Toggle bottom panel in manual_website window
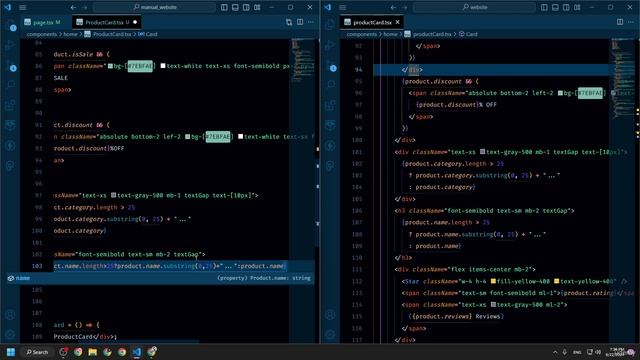 click(x=236, y=7)
